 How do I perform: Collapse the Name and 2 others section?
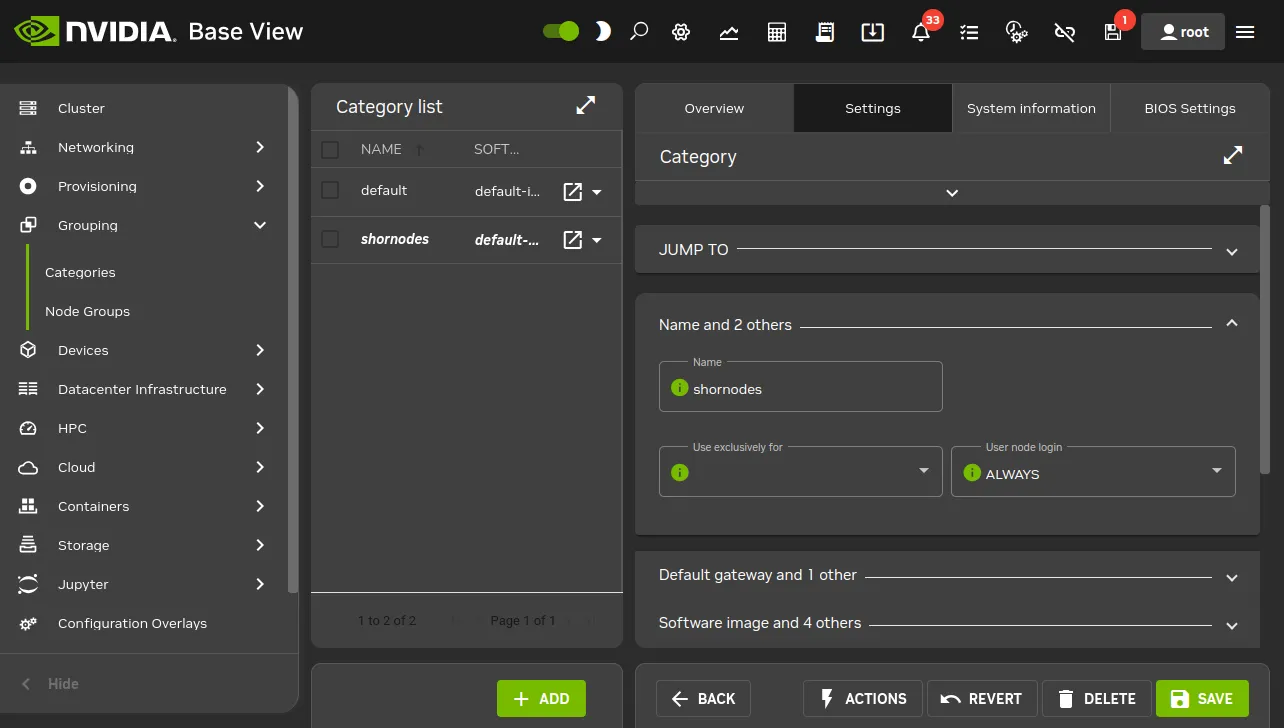(x=1232, y=323)
